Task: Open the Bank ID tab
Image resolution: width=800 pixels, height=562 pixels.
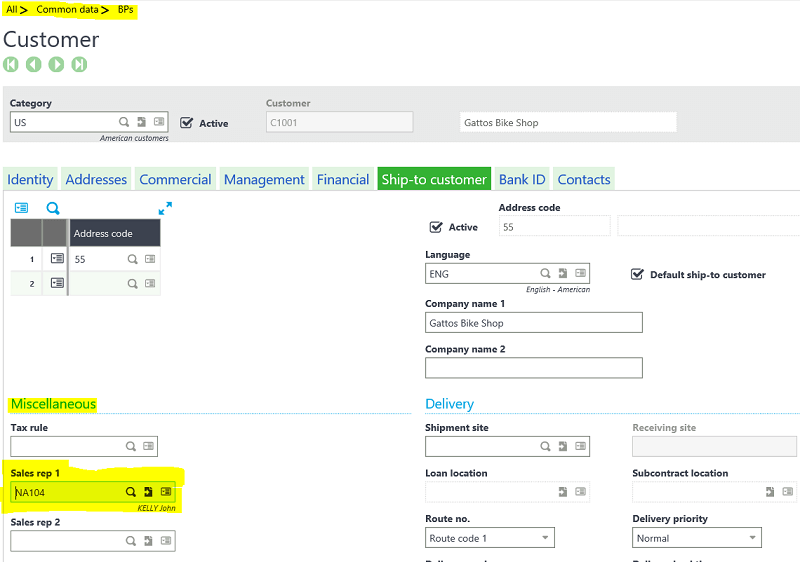Action: tap(522, 179)
